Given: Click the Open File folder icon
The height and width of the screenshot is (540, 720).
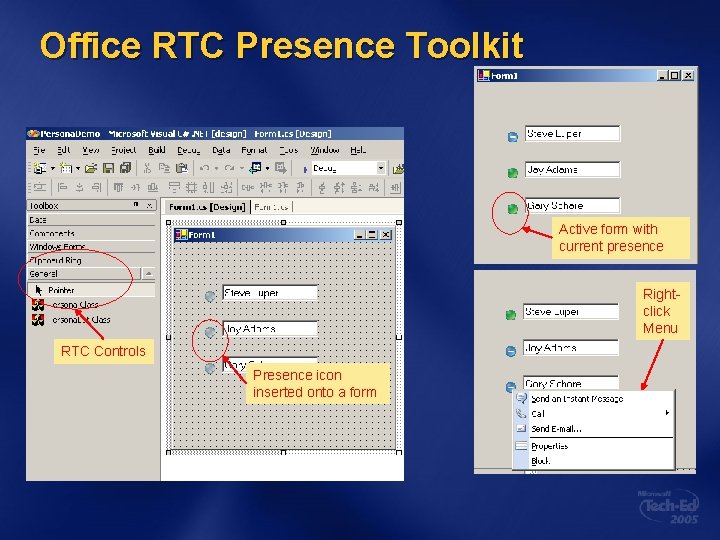Looking at the screenshot, I should coord(91,169).
